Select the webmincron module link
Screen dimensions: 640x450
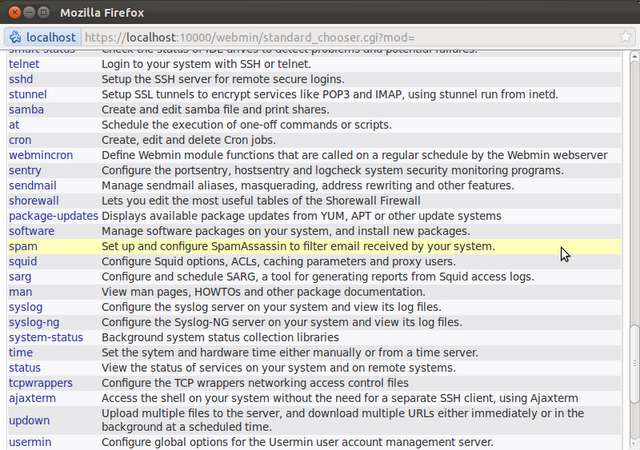coord(41,155)
